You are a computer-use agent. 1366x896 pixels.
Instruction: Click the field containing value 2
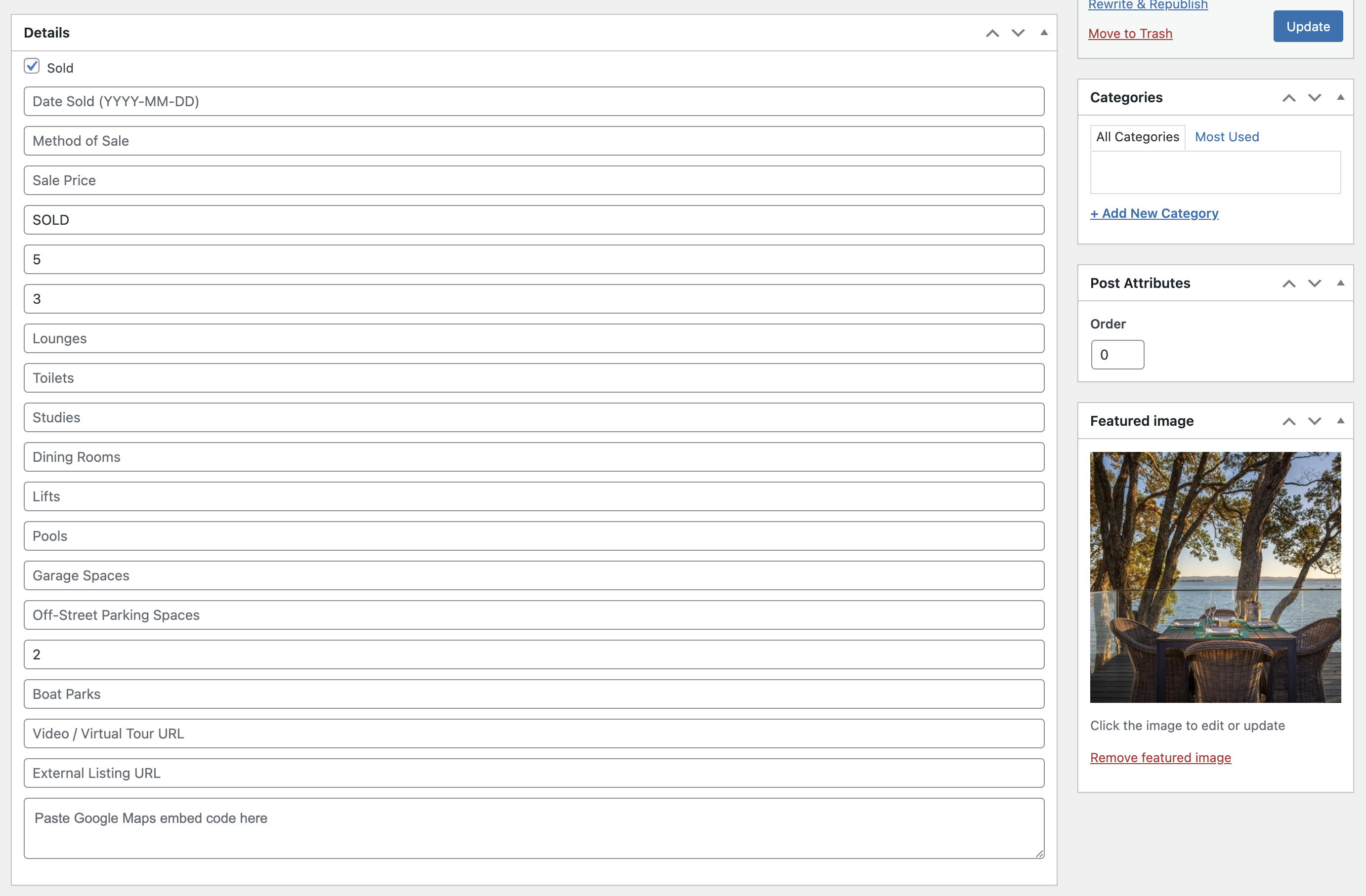(534, 655)
